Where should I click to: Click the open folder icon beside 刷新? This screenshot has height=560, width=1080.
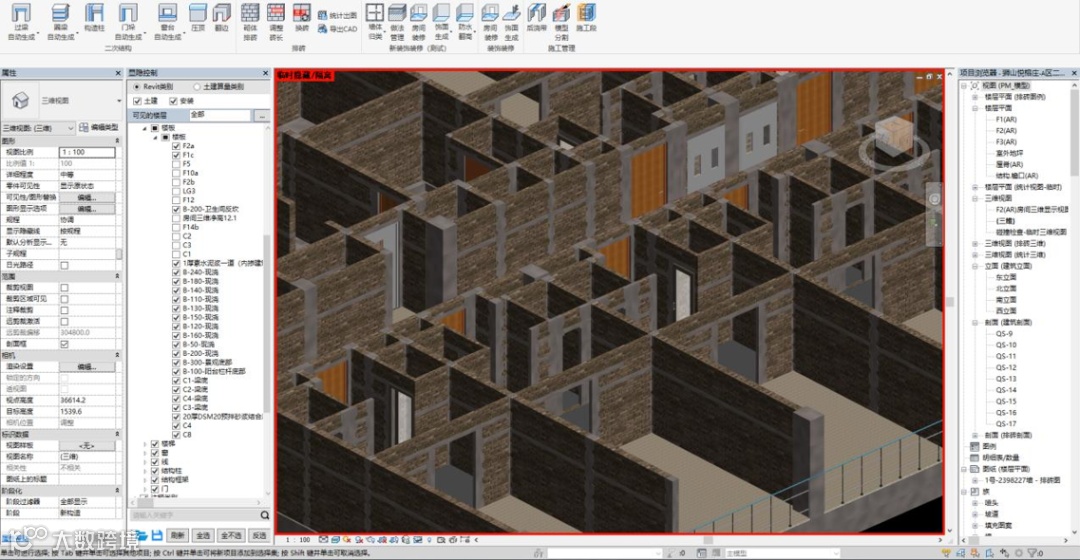pyautogui.click(x=142, y=535)
